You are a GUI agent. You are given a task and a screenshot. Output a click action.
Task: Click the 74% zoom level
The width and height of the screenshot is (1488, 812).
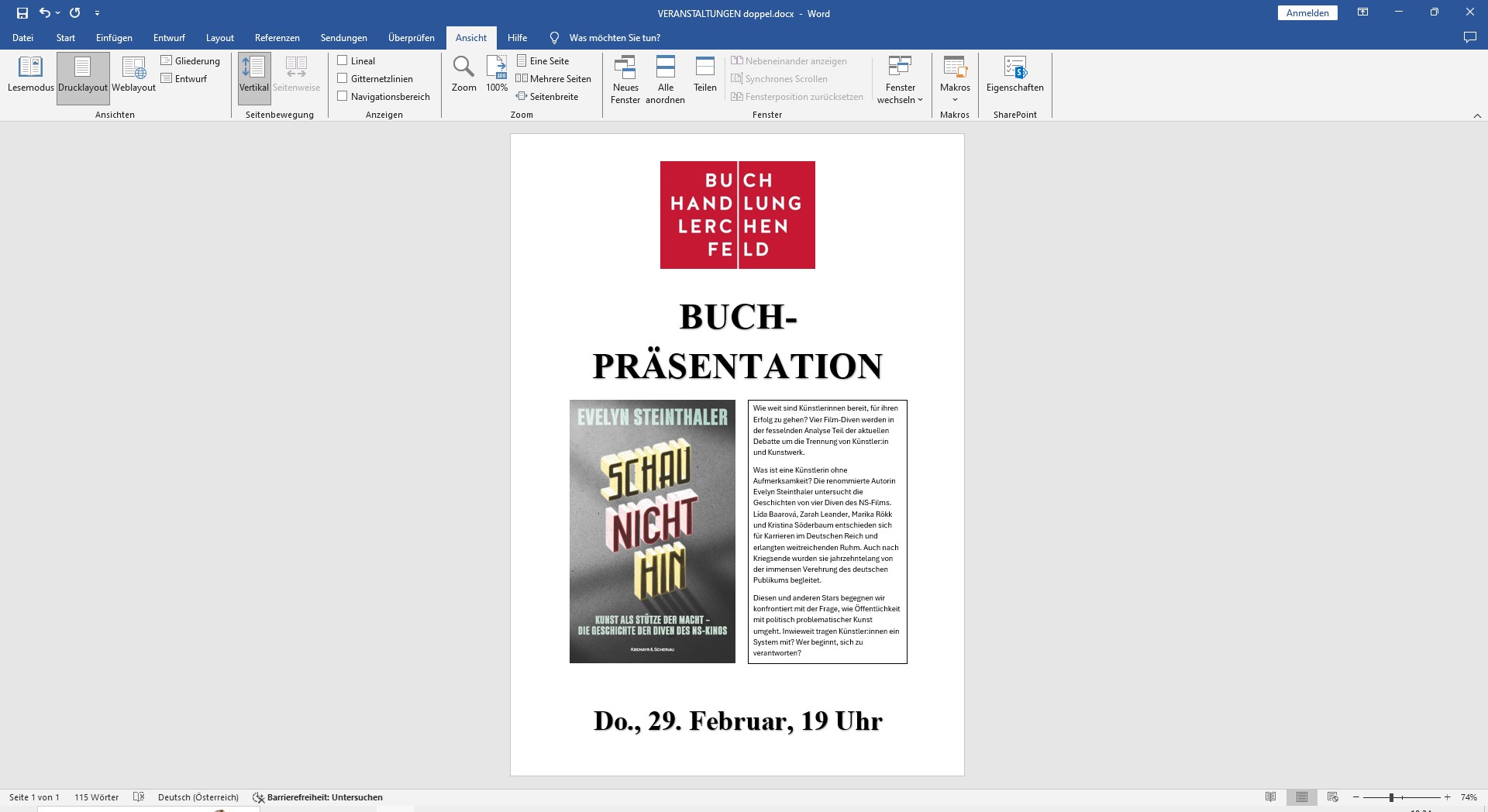pyautogui.click(x=1469, y=797)
